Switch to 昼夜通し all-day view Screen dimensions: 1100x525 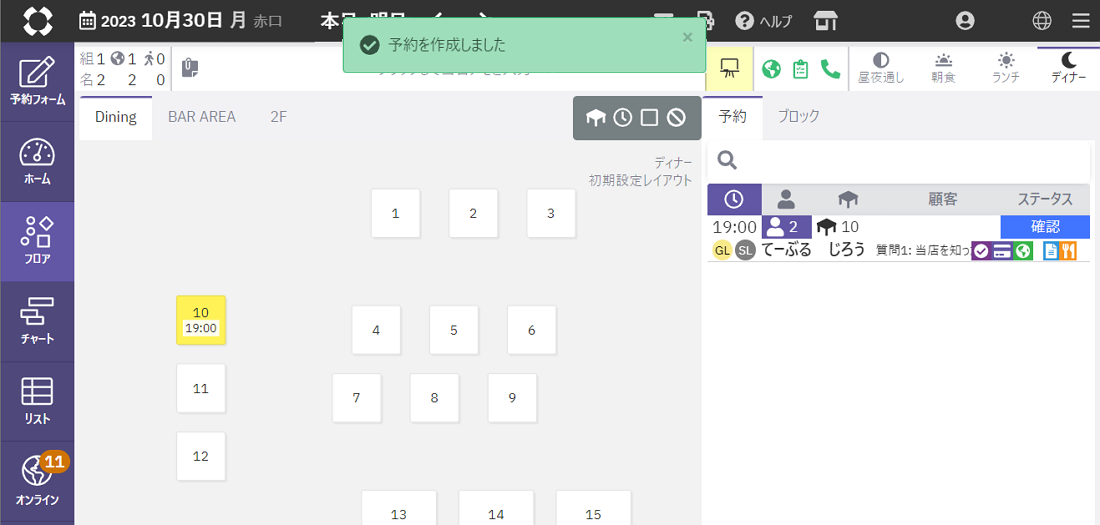[881, 68]
